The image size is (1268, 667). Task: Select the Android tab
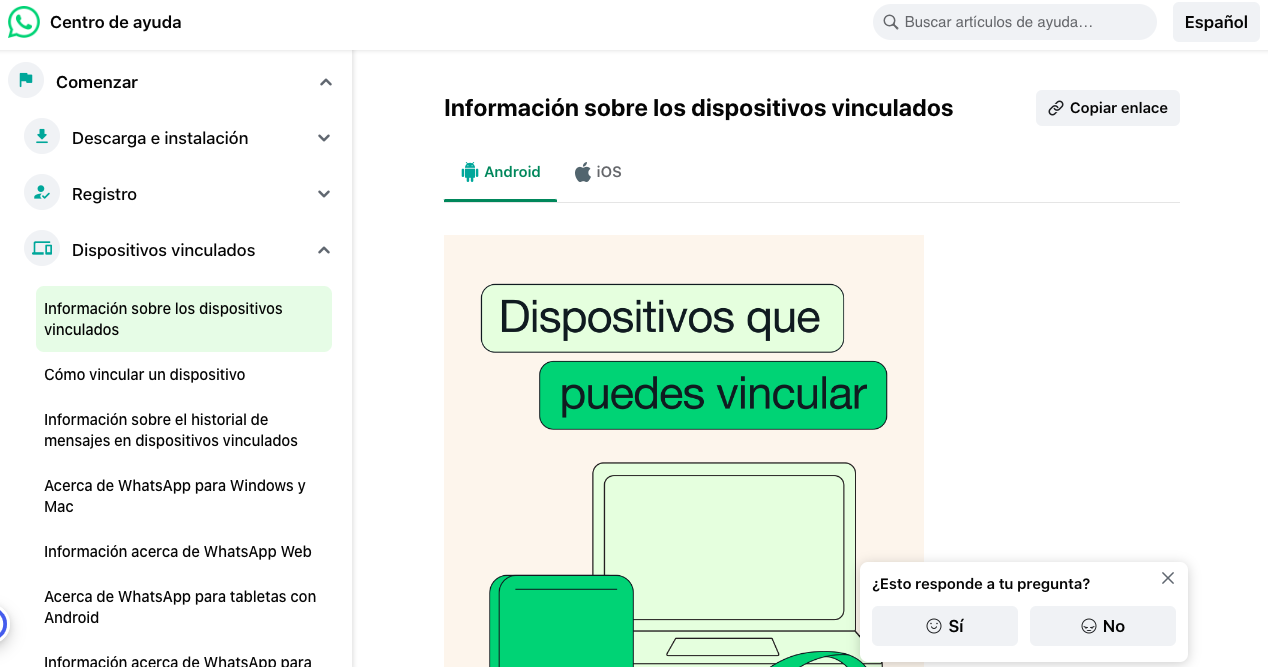click(x=500, y=171)
